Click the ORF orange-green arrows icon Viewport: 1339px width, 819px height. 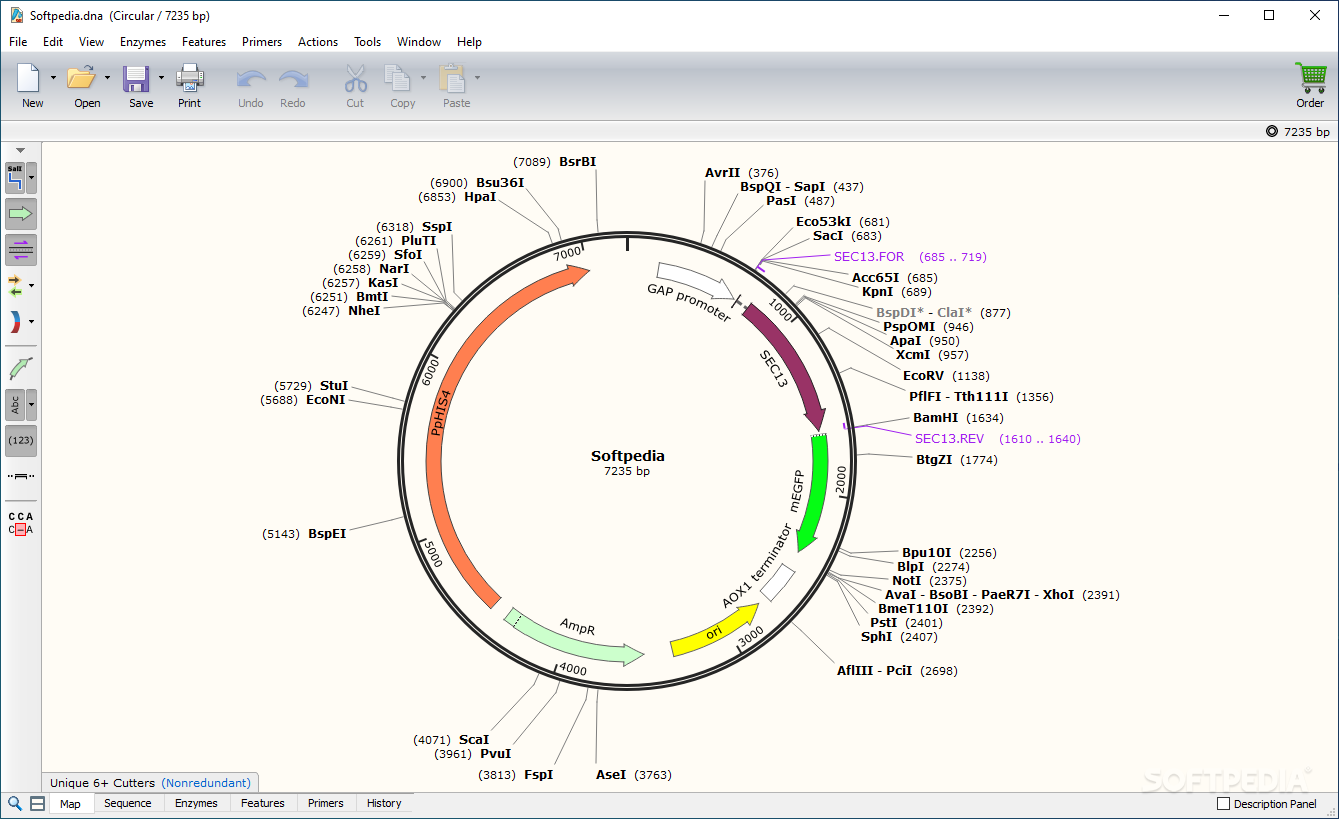tap(15, 286)
